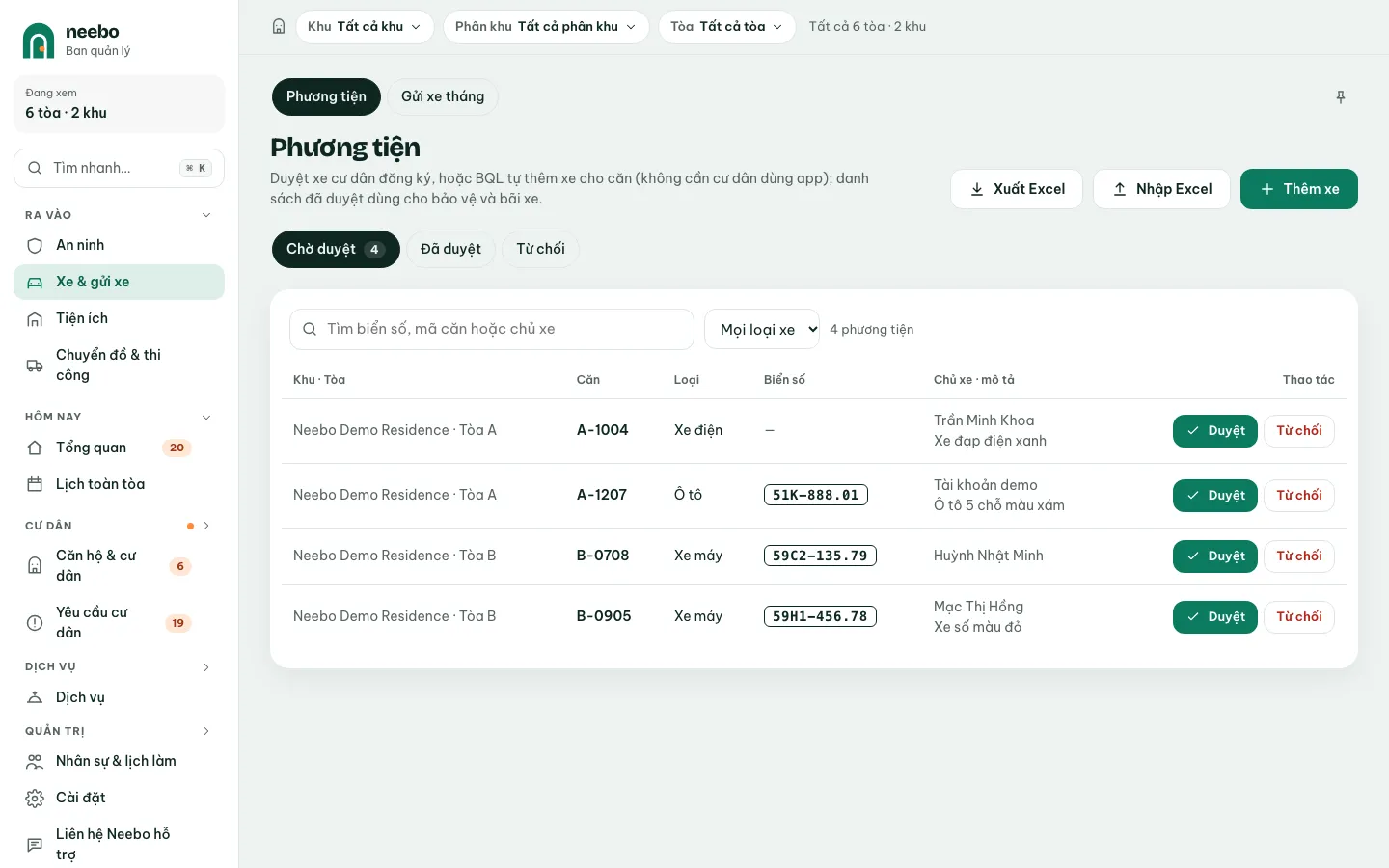
Task: Open the Phân khu Tất cả phân khu dropdown
Action: click(546, 27)
